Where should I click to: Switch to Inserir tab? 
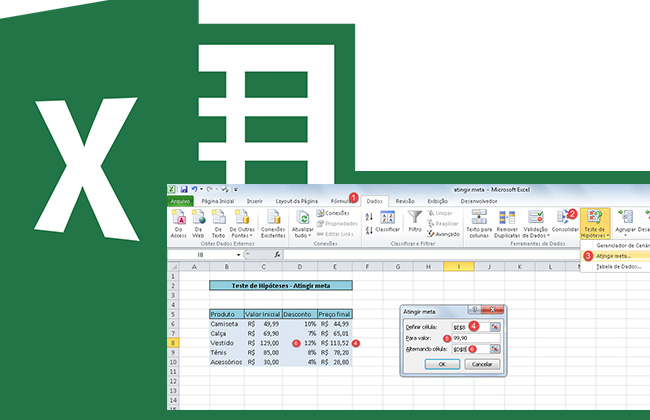click(255, 201)
